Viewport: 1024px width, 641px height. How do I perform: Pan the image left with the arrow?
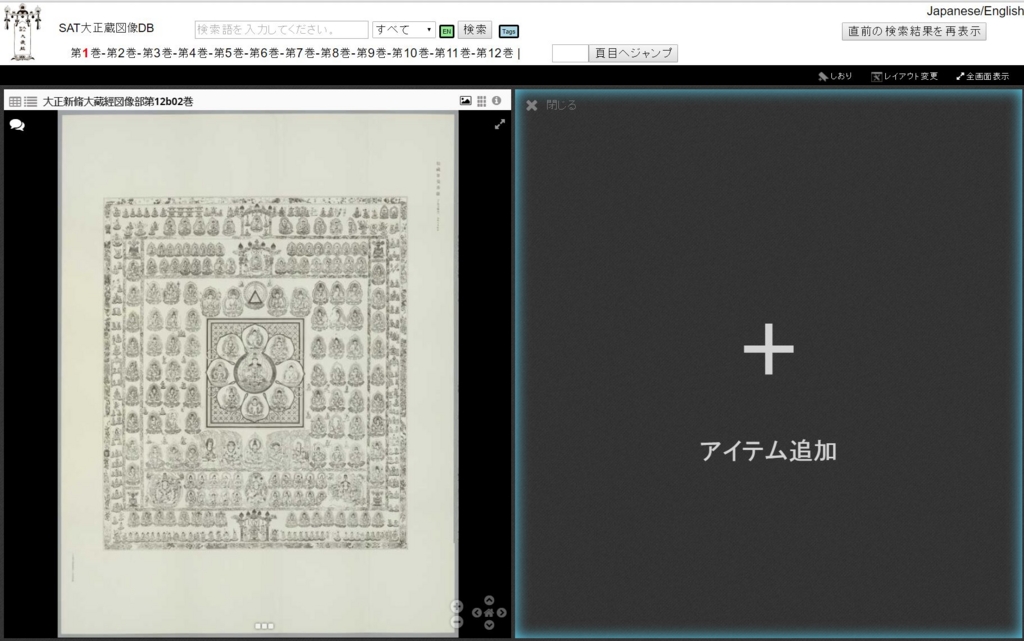[x=477, y=612]
